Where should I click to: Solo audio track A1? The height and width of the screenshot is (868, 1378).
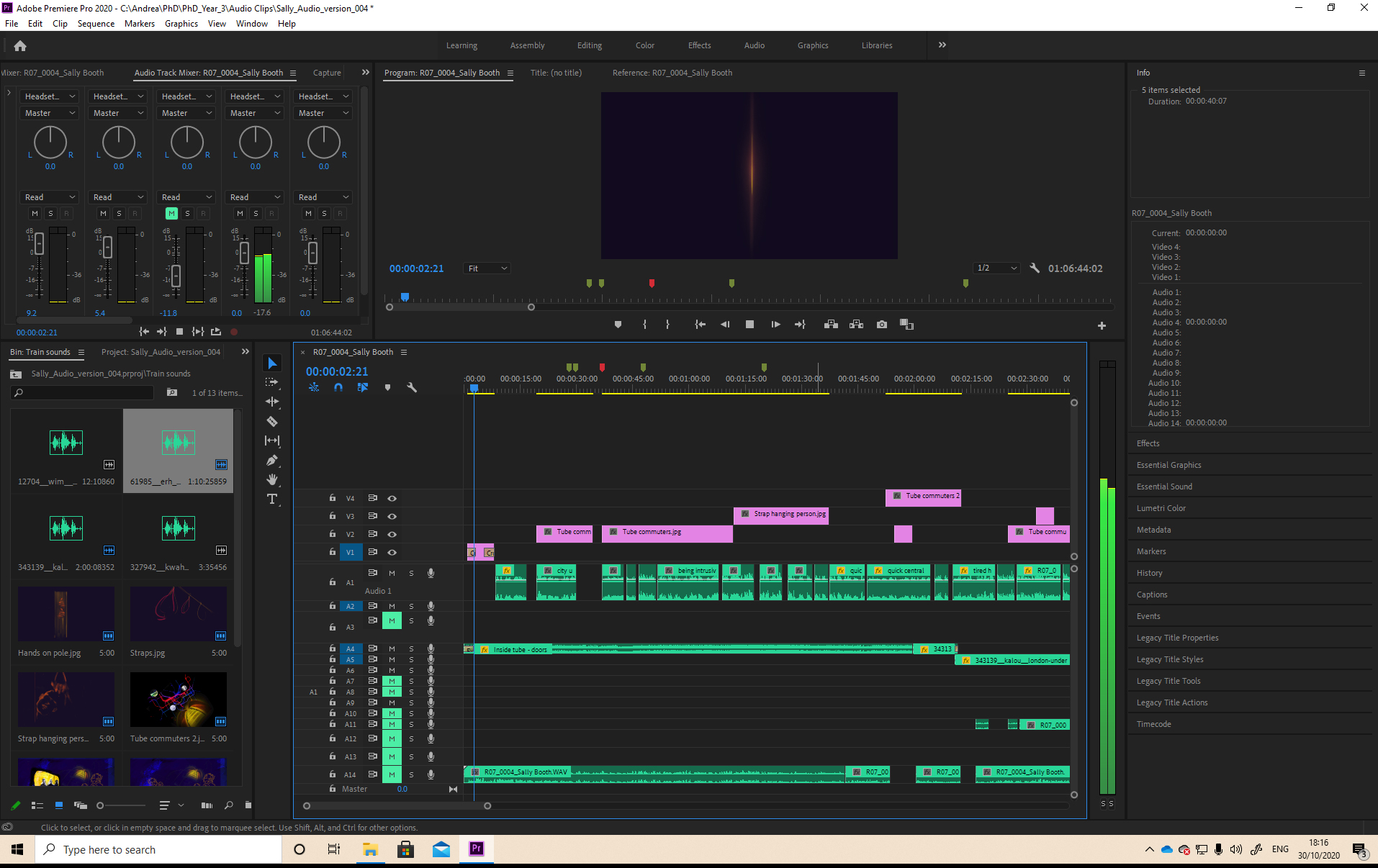point(411,573)
